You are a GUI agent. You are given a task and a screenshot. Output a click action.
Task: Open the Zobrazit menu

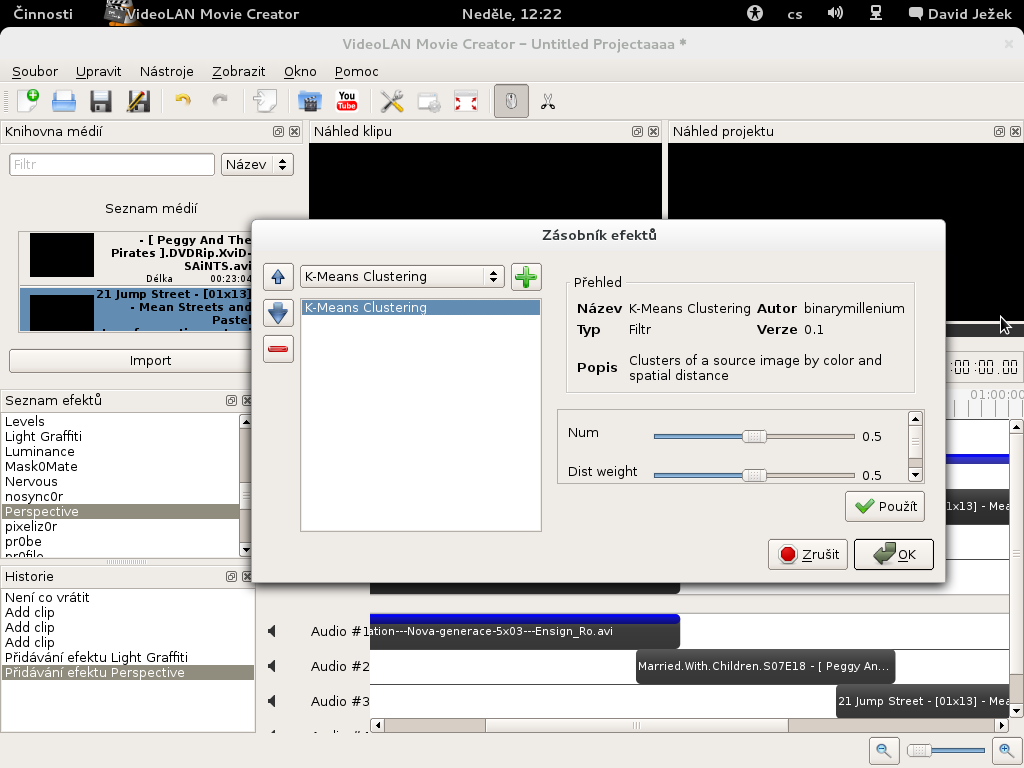(238, 72)
